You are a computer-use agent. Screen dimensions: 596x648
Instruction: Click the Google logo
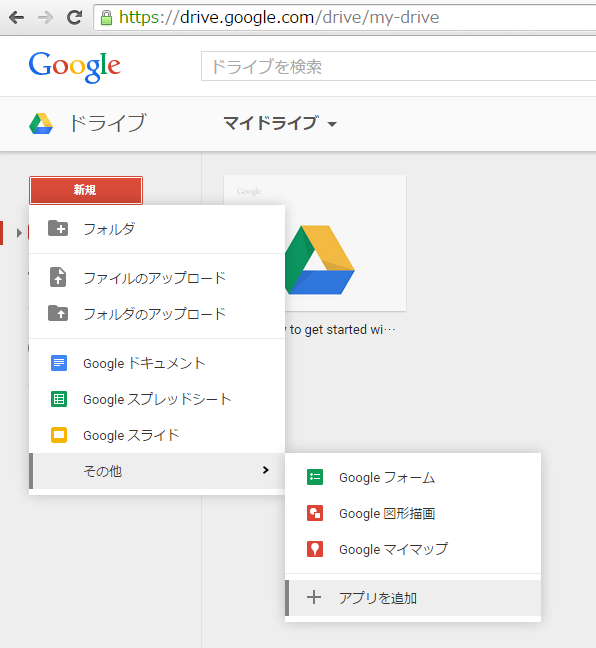(x=74, y=67)
